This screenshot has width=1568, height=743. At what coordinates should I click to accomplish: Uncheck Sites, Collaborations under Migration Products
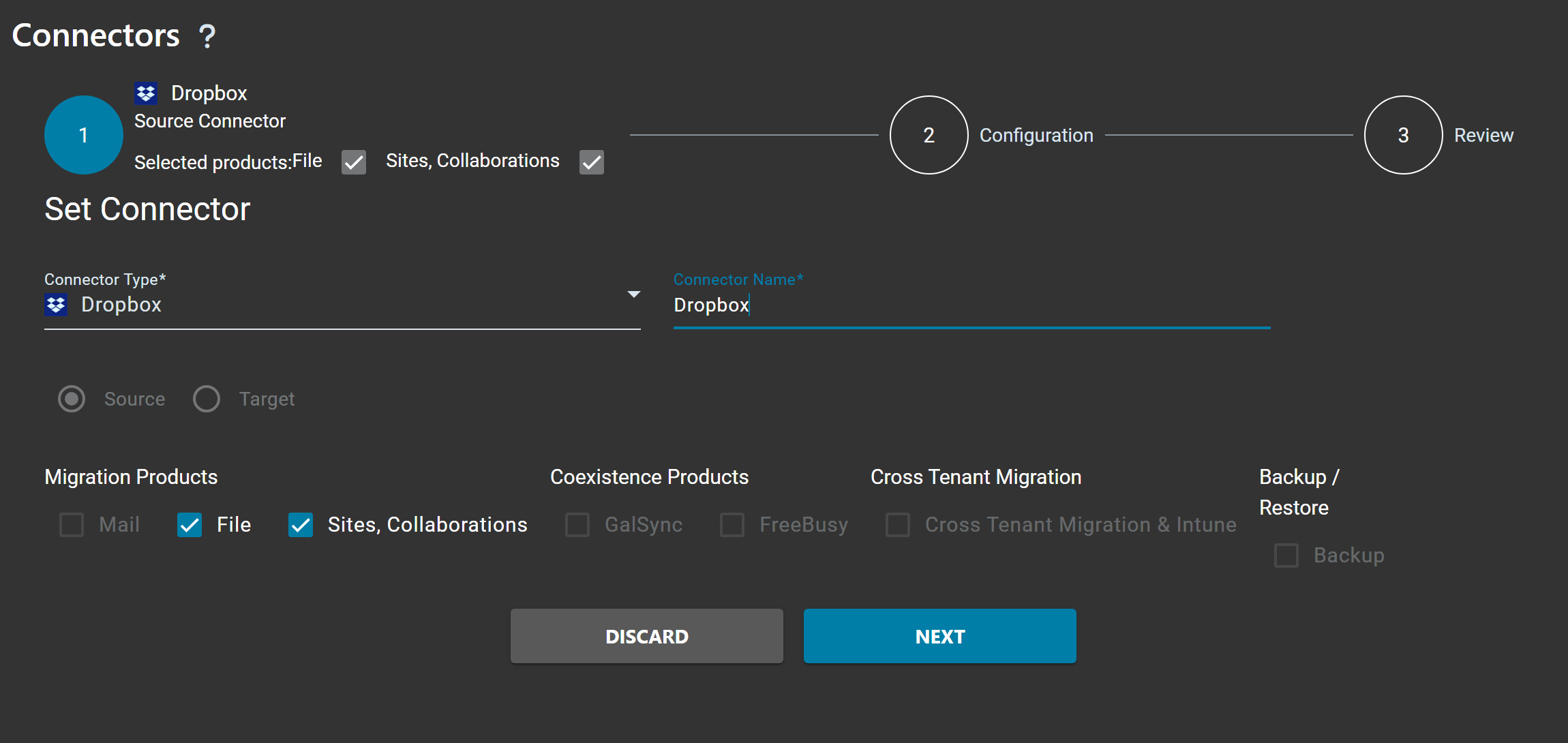tap(301, 525)
